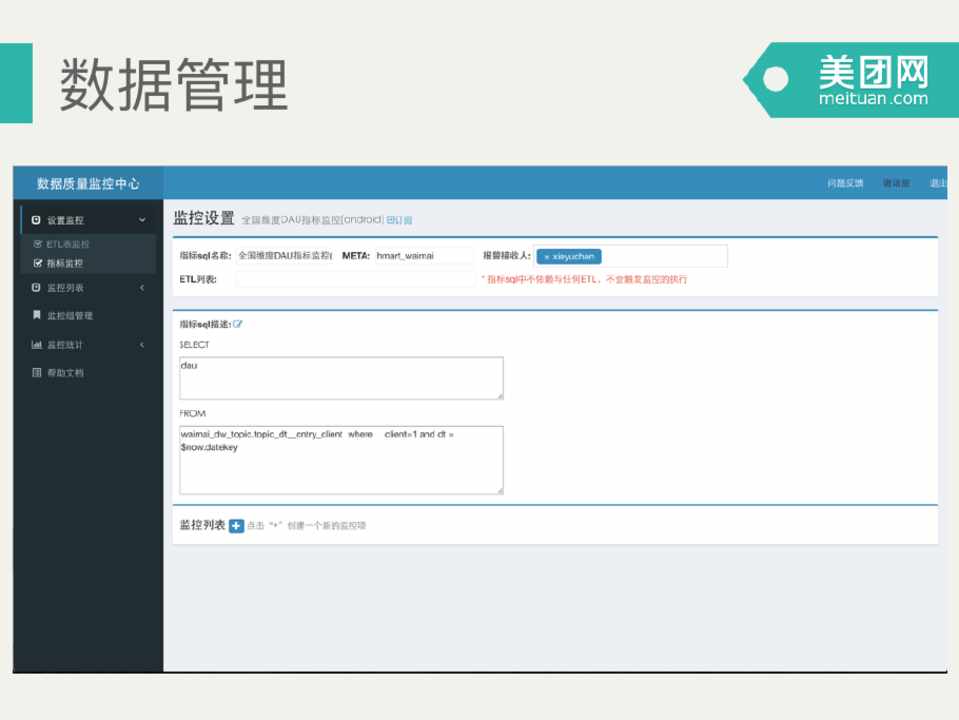Open the 帮助文档 sidebar item
This screenshot has height=720, width=959.
point(66,373)
